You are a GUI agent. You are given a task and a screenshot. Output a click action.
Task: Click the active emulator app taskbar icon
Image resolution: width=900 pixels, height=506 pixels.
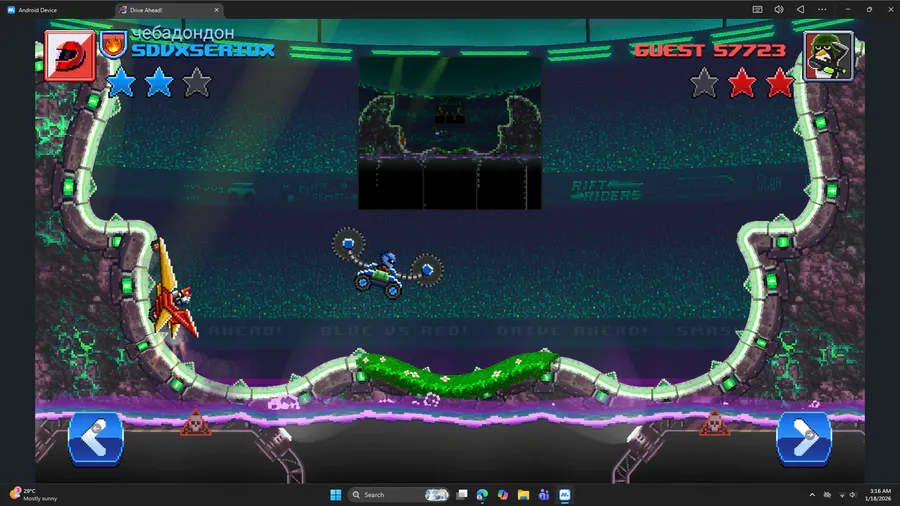pos(565,495)
